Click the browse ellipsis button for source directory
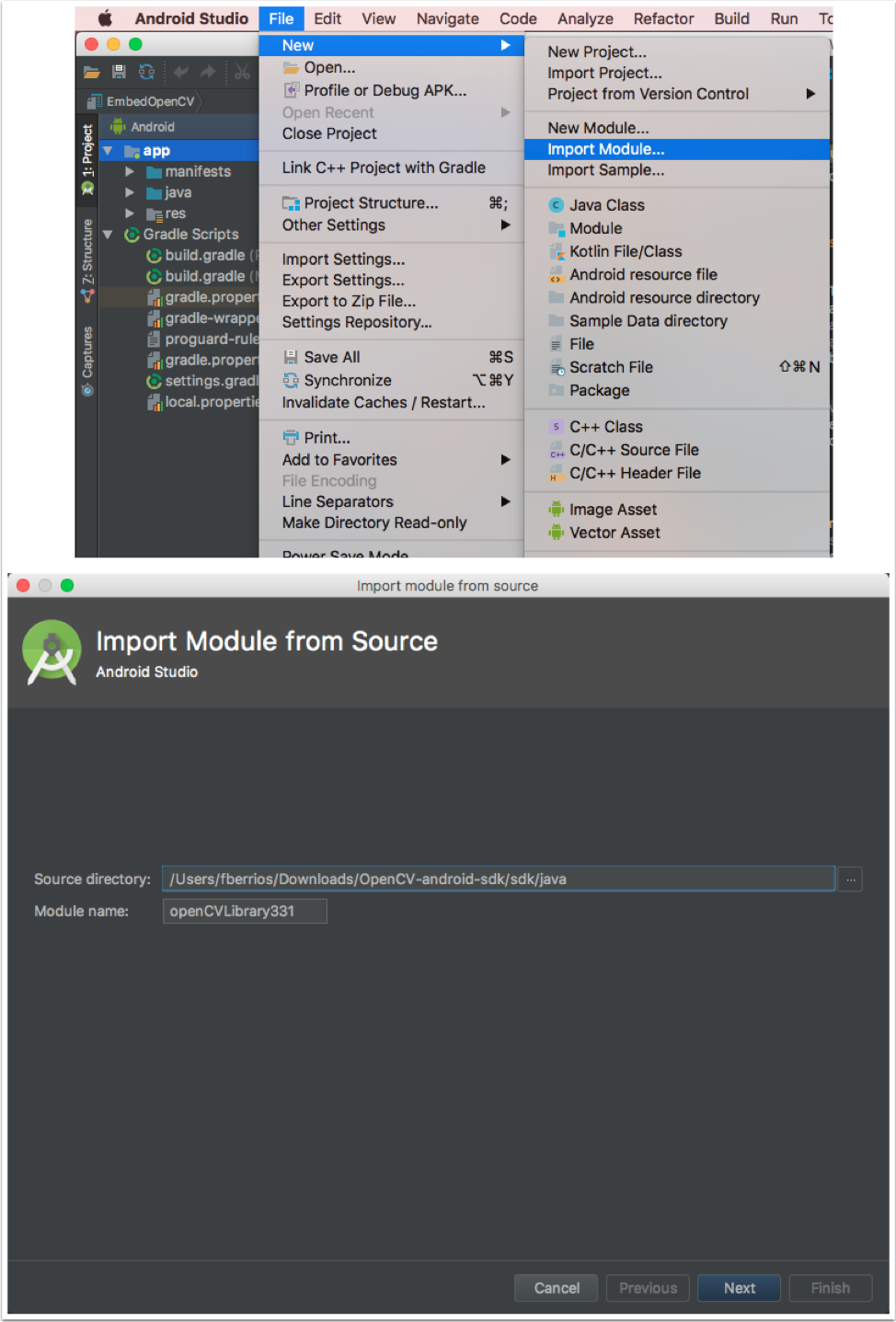The width and height of the screenshot is (896, 1322). point(851,879)
